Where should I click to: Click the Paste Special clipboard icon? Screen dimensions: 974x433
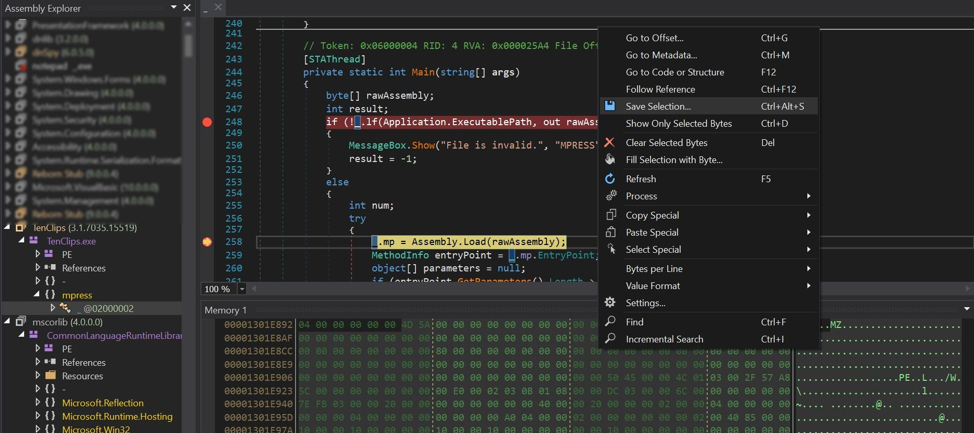(x=610, y=232)
